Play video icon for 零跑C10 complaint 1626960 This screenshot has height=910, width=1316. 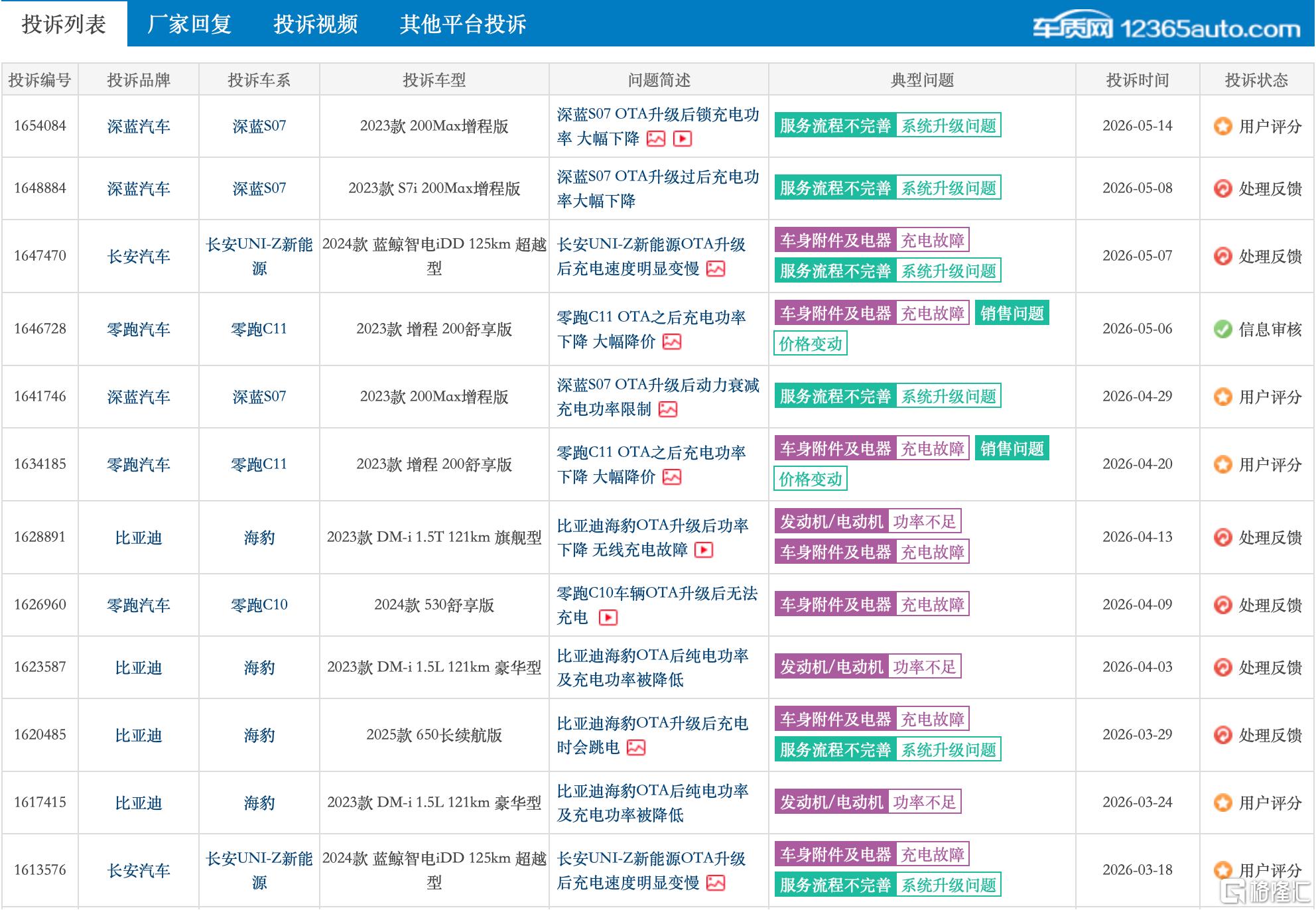(x=608, y=617)
